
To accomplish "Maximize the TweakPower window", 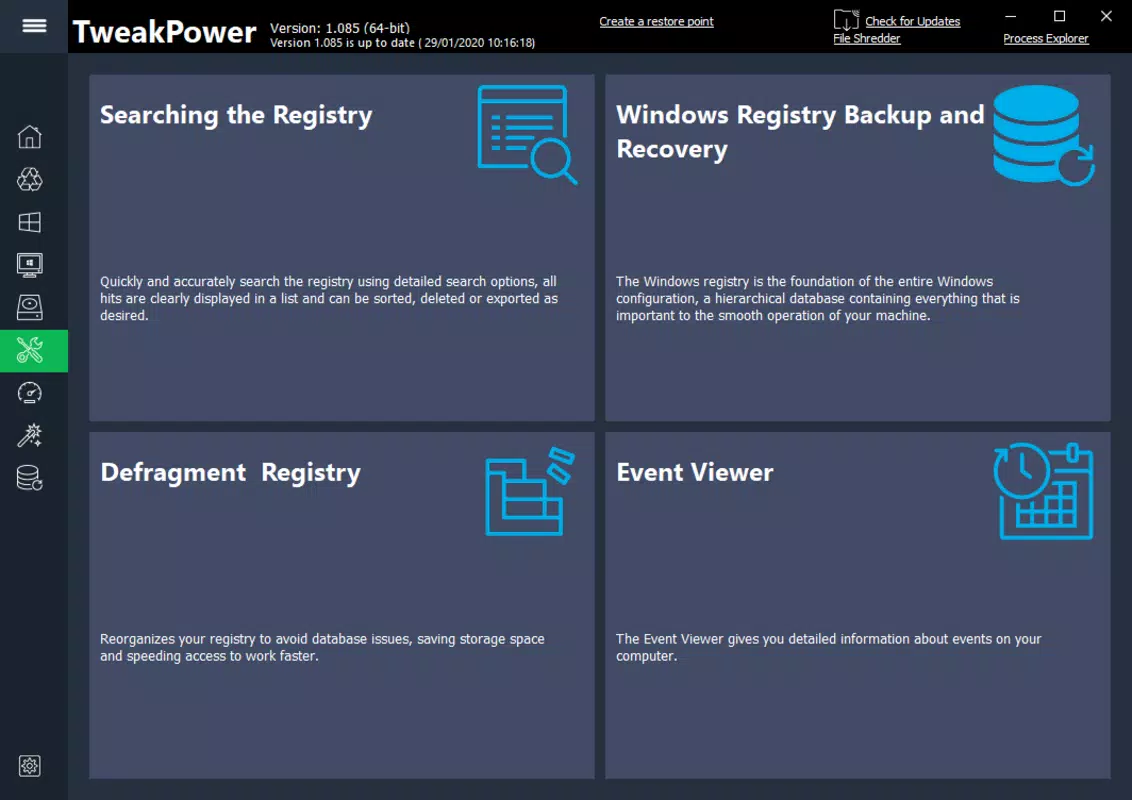I will coord(1059,16).
